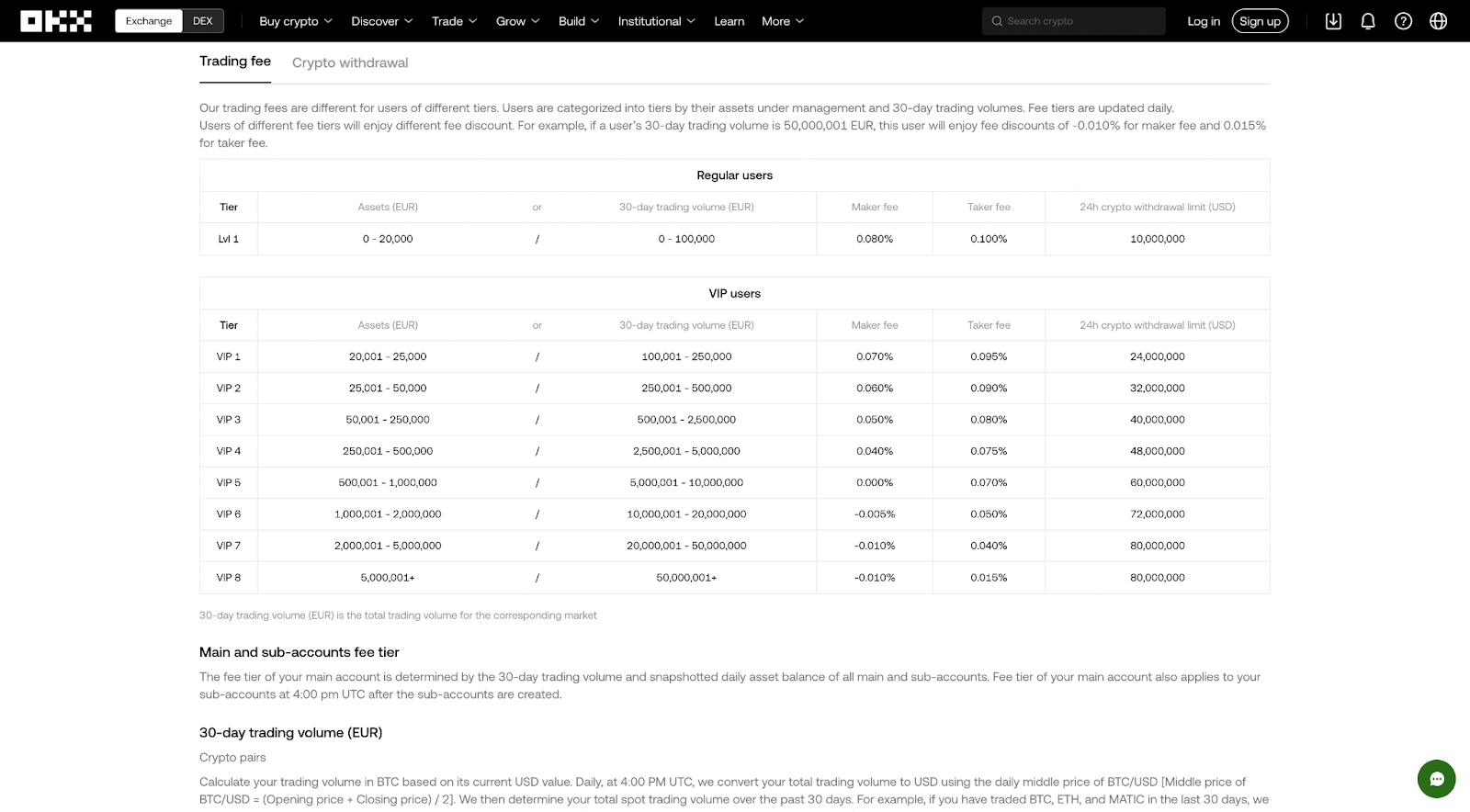Select the Trading fee tab

pyautogui.click(x=235, y=62)
